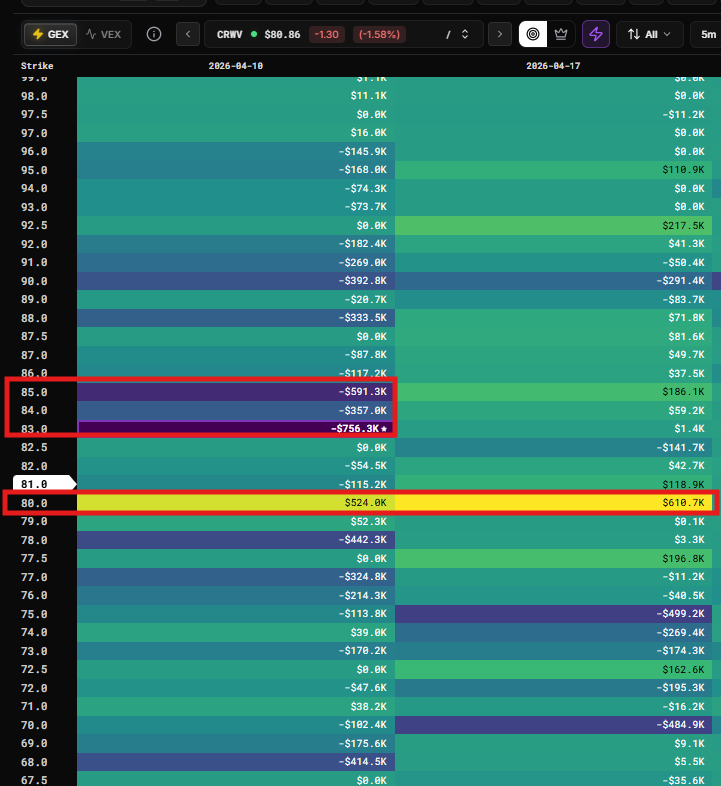Click the 2026-04-10 expiration column header

(236, 66)
